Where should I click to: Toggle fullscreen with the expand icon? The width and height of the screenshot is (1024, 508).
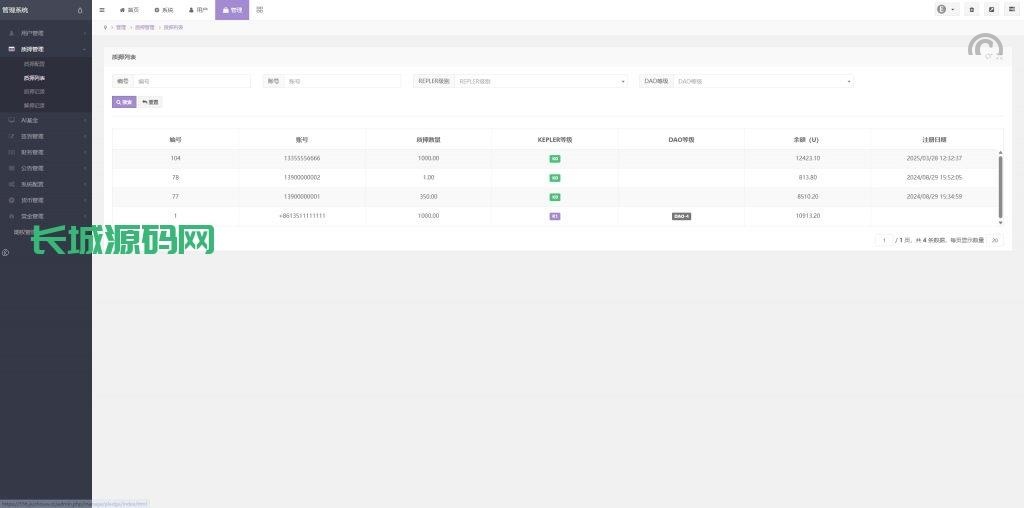click(991, 10)
